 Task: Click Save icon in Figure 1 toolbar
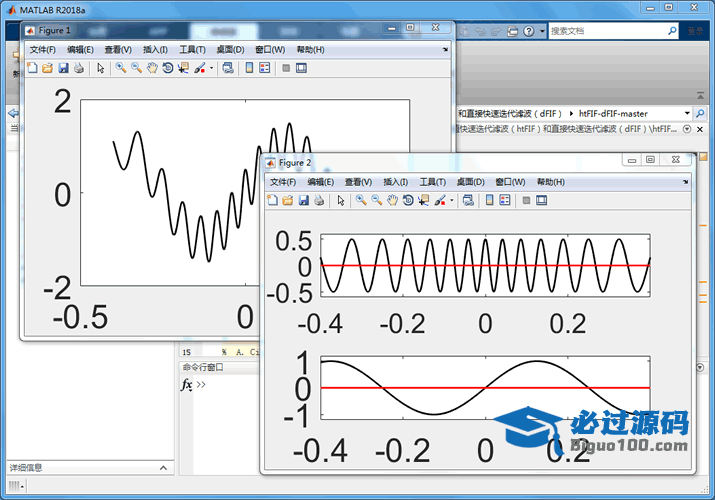(x=63, y=68)
